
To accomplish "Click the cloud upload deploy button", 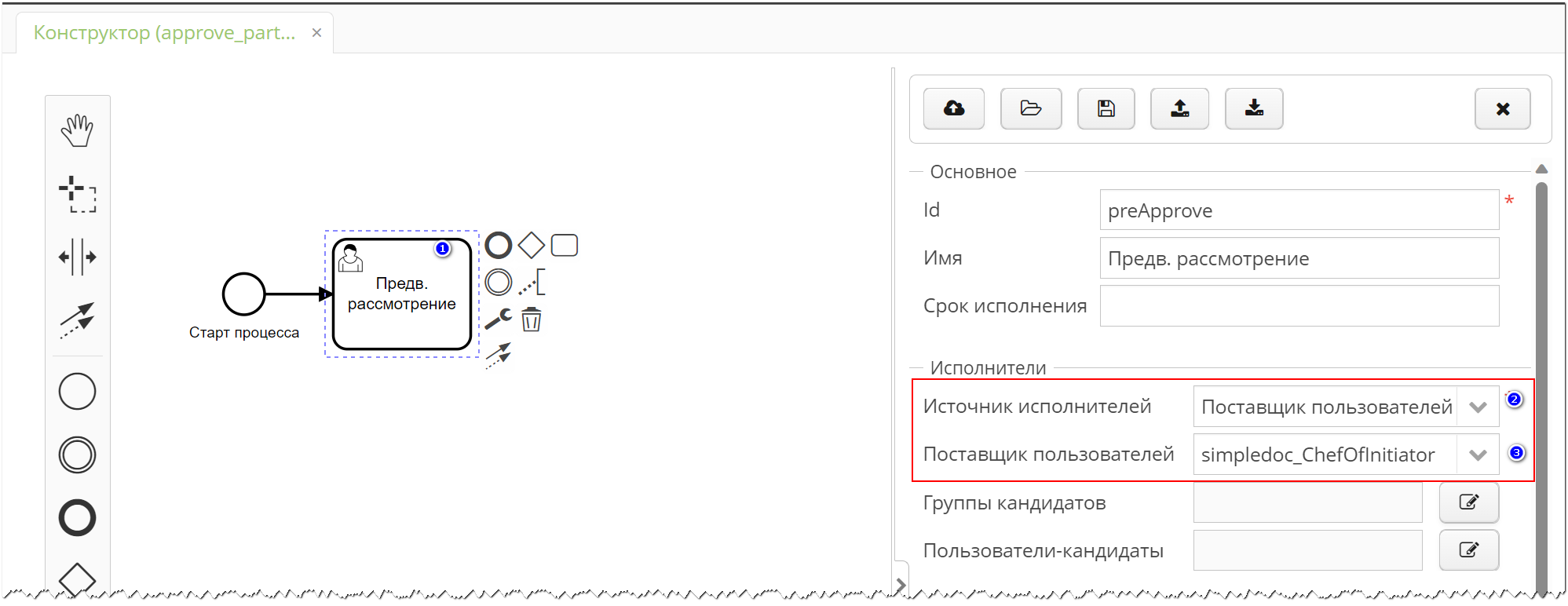I will (x=954, y=108).
